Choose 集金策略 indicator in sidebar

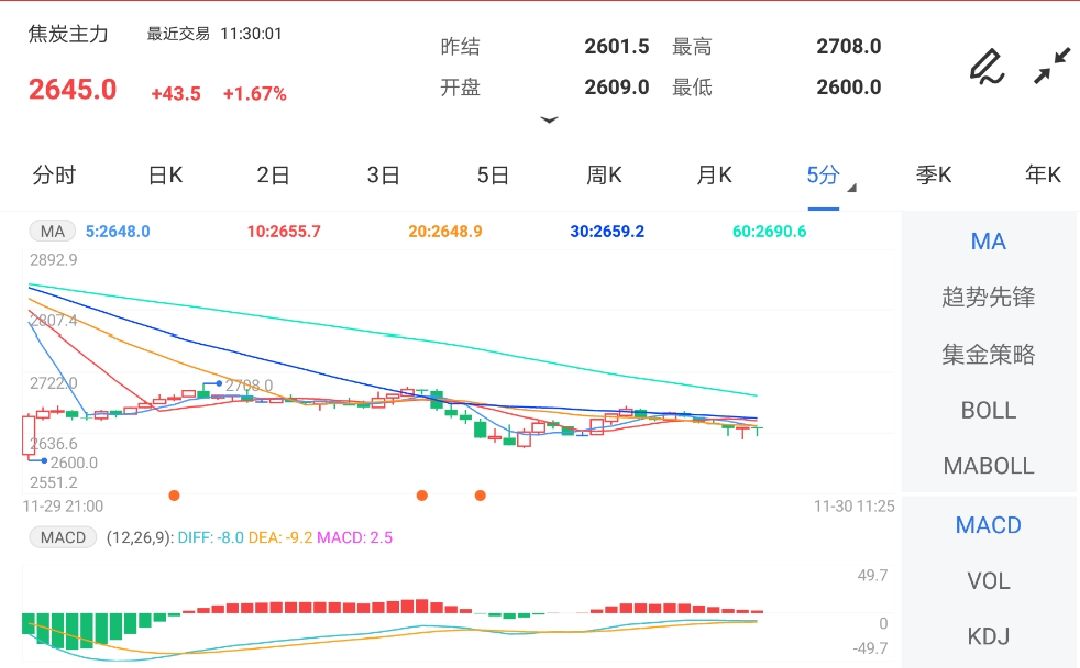click(988, 355)
